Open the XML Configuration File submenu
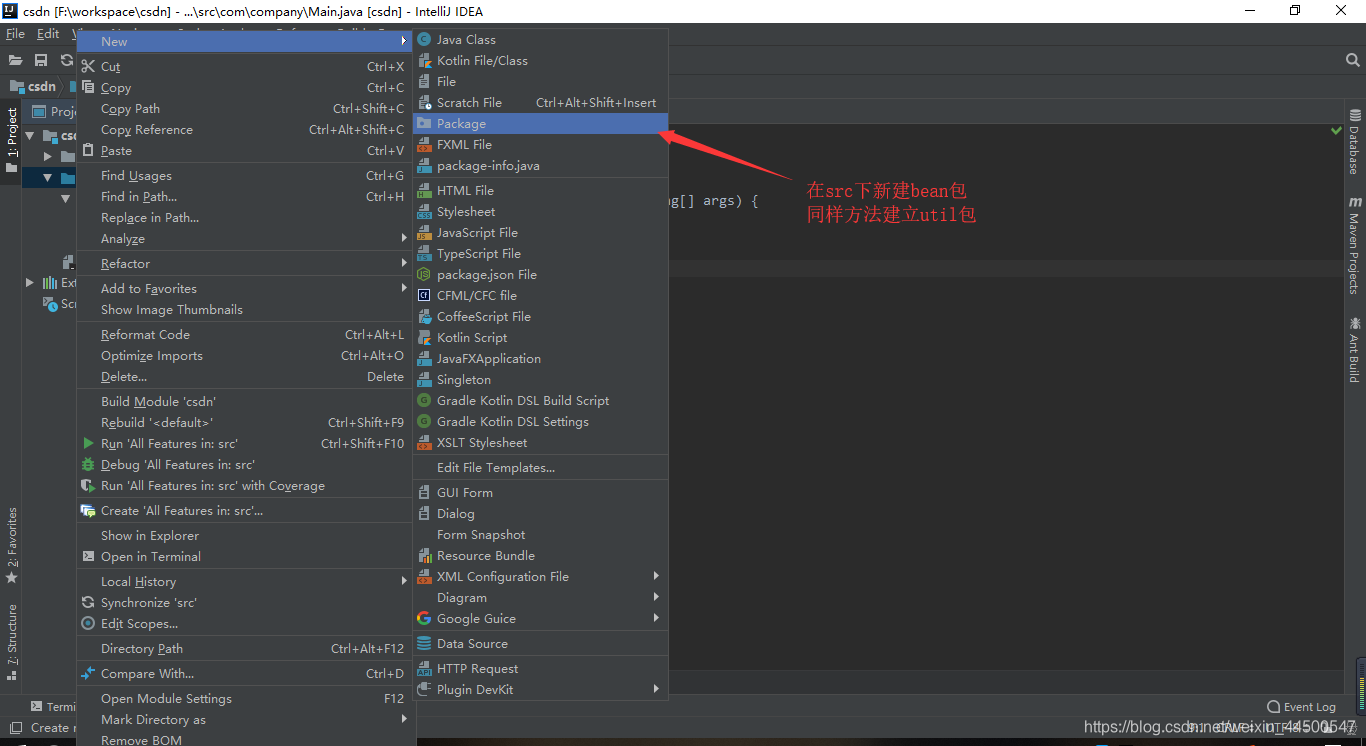This screenshot has width=1366, height=746. pos(541,576)
